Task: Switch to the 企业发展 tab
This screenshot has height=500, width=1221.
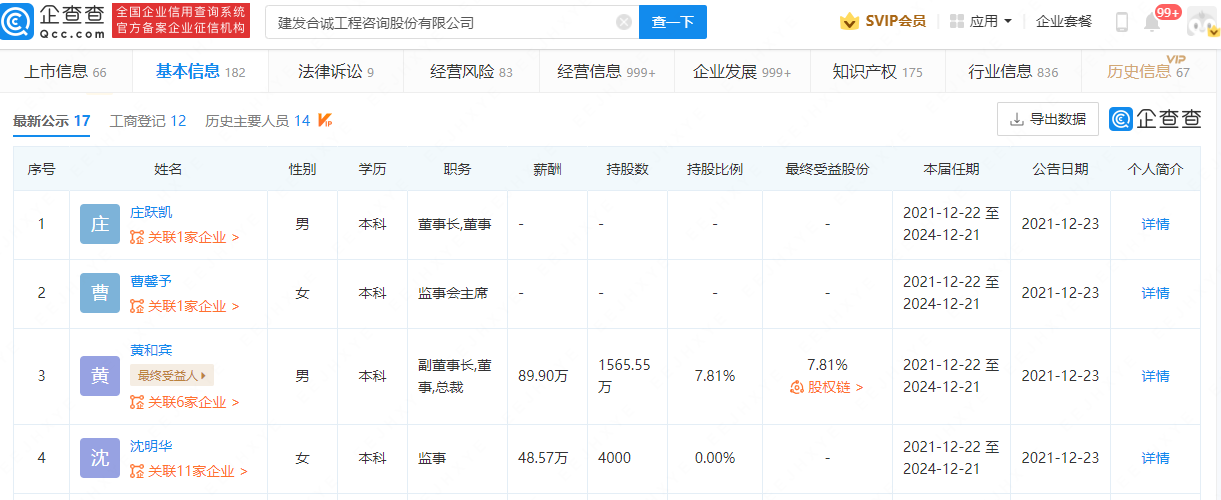Action: pyautogui.click(x=742, y=72)
